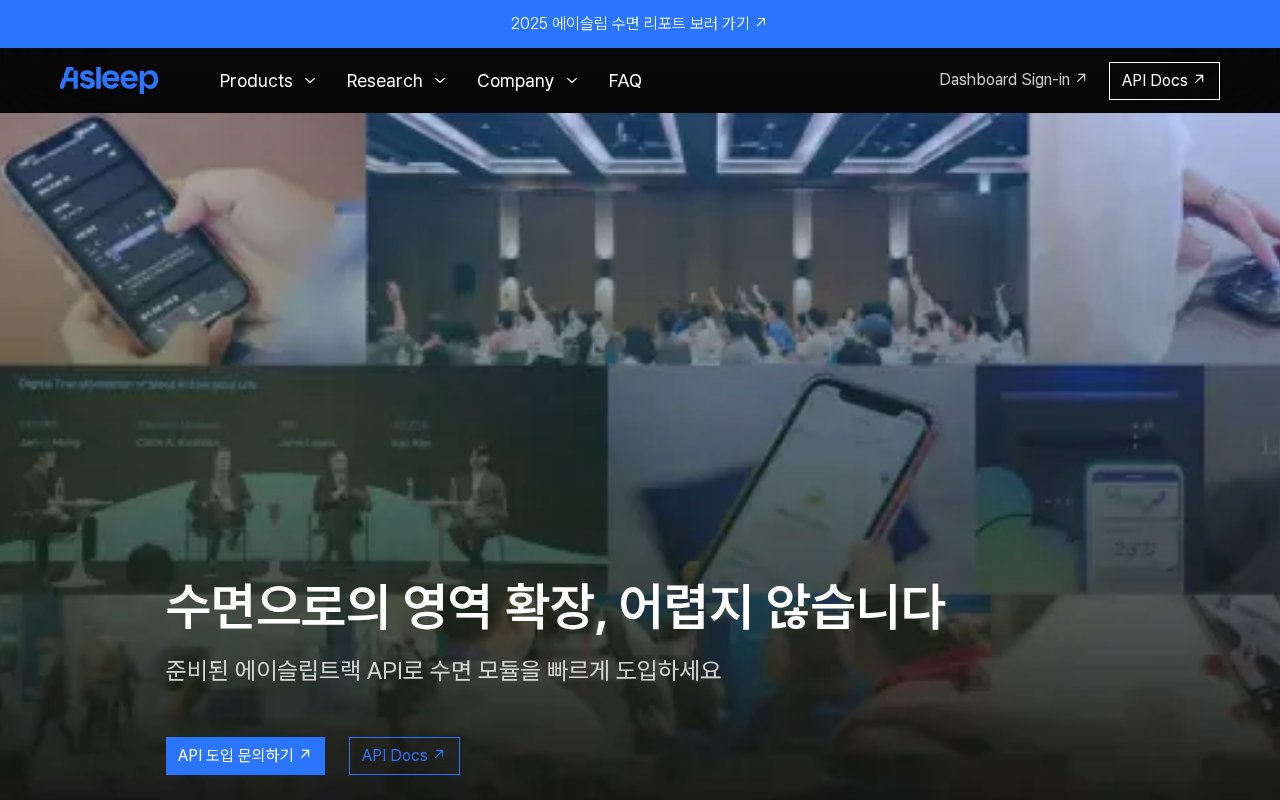The image size is (1280, 800).
Task: Open the outlined API Docs button in hero
Action: point(404,756)
